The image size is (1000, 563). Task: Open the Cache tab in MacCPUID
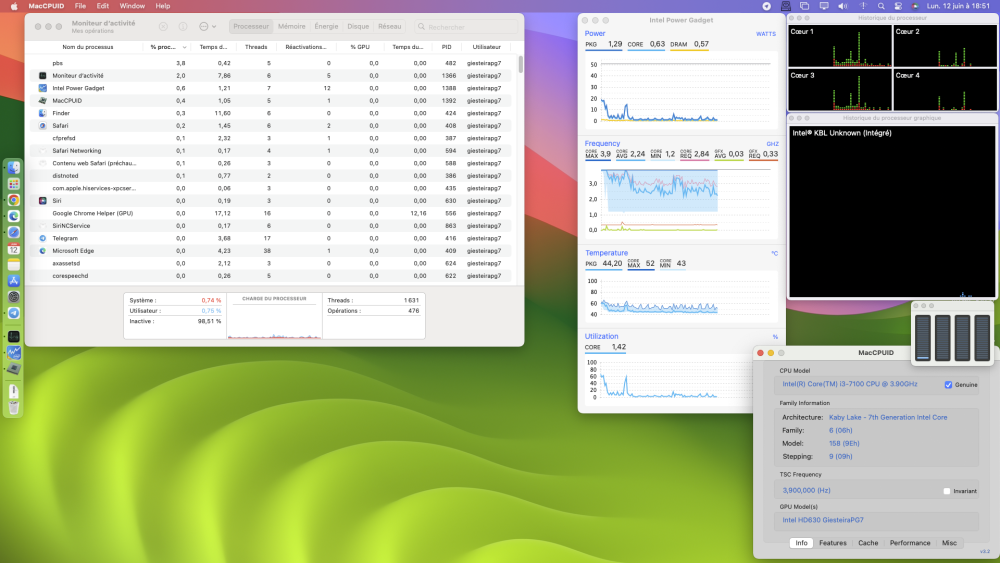868,543
